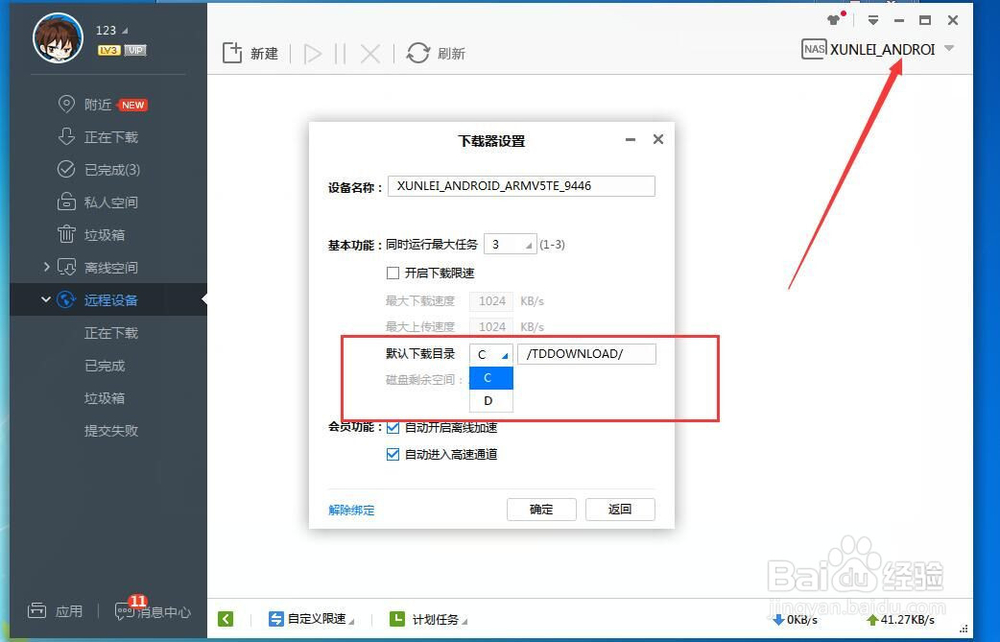Image resolution: width=1000 pixels, height=642 pixels.
Task: Choose drive C in dropdown list
Action: point(491,378)
